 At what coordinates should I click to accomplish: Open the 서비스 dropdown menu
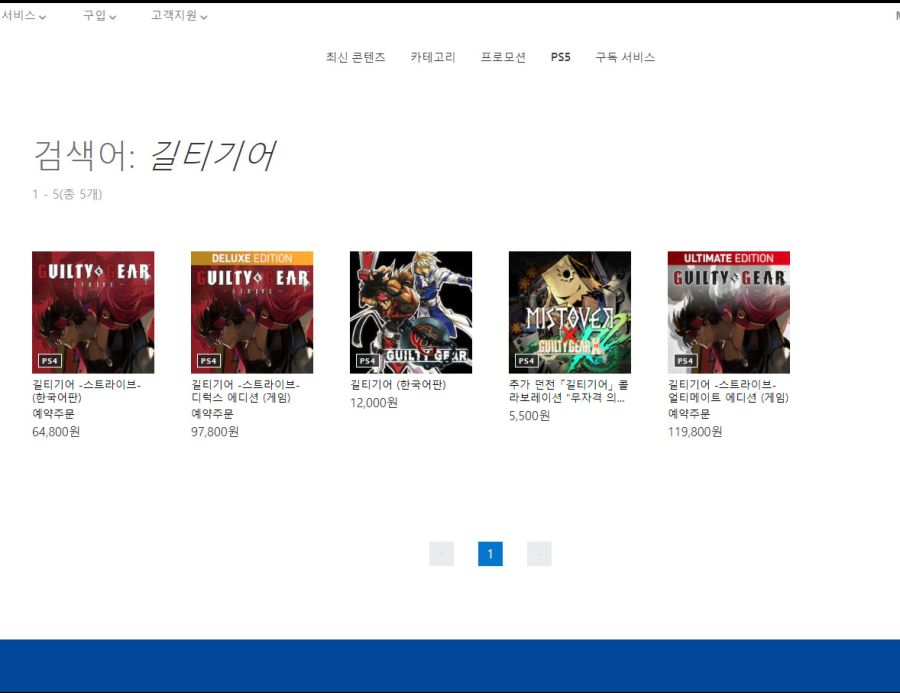[24, 16]
